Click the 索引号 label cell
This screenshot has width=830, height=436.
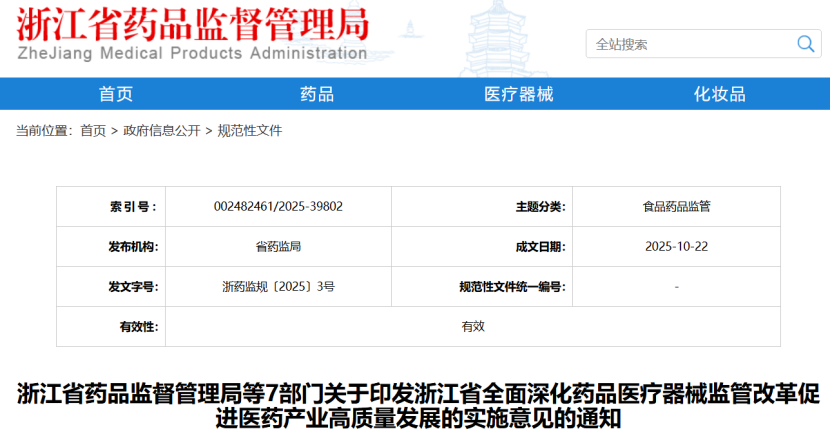[111, 206]
